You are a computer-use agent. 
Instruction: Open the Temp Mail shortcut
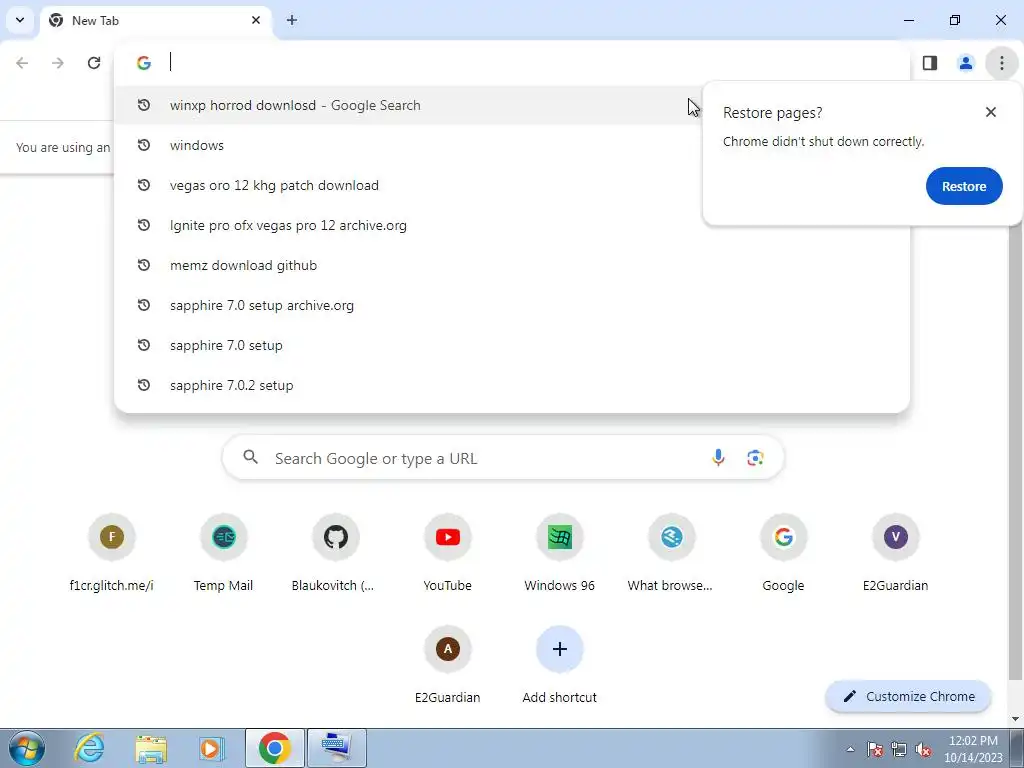tap(223, 554)
